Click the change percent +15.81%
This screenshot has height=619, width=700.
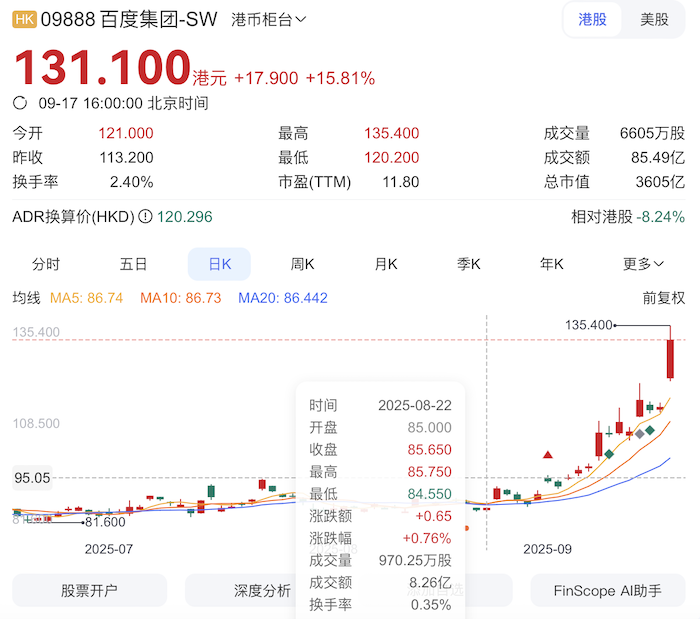(340, 78)
